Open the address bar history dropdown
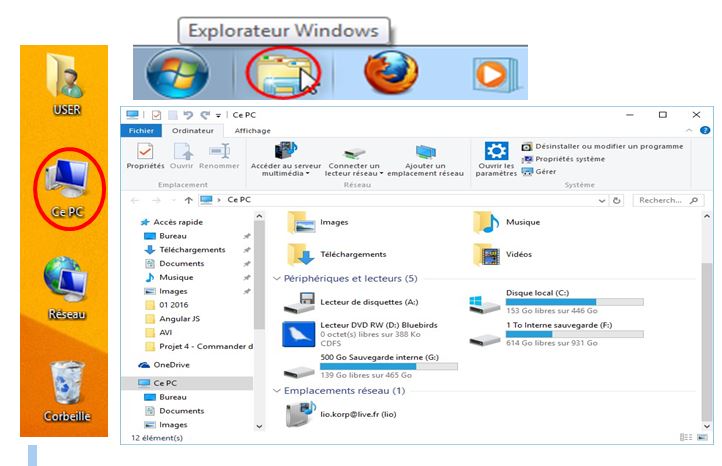This screenshot has width=722, height=466. coord(602,201)
